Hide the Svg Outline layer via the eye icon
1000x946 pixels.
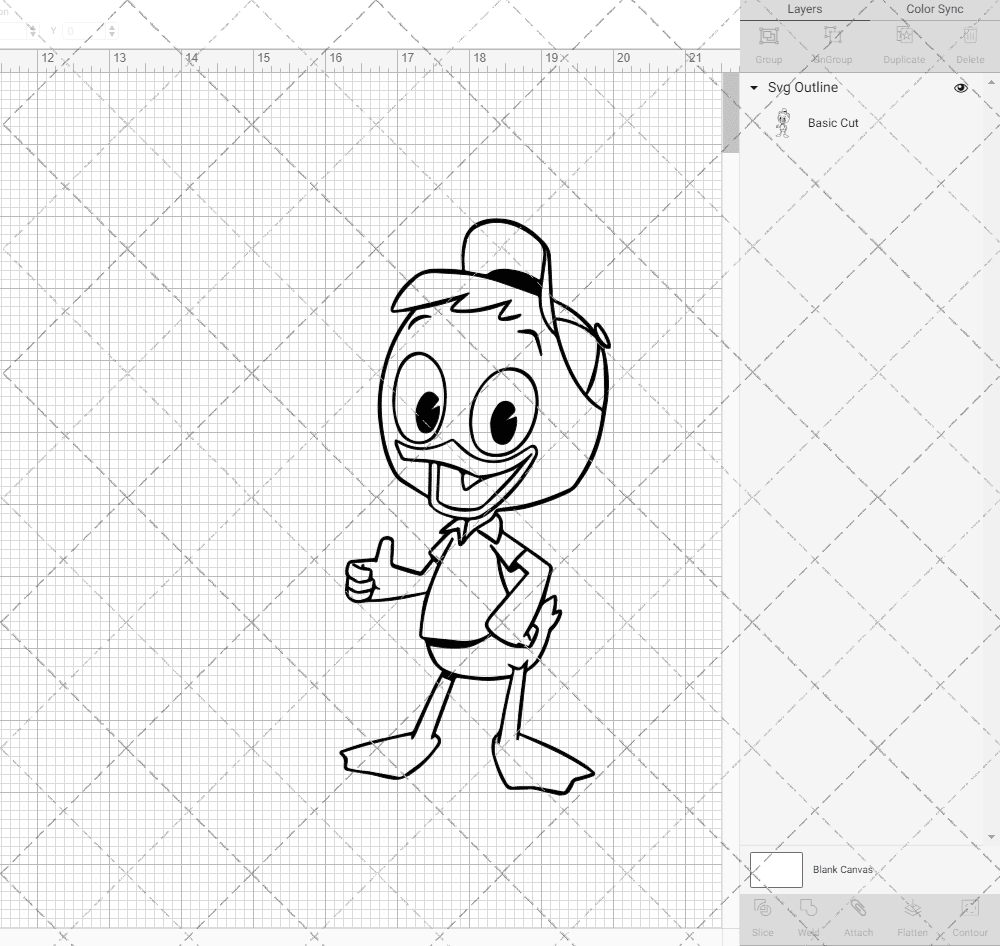[960, 87]
